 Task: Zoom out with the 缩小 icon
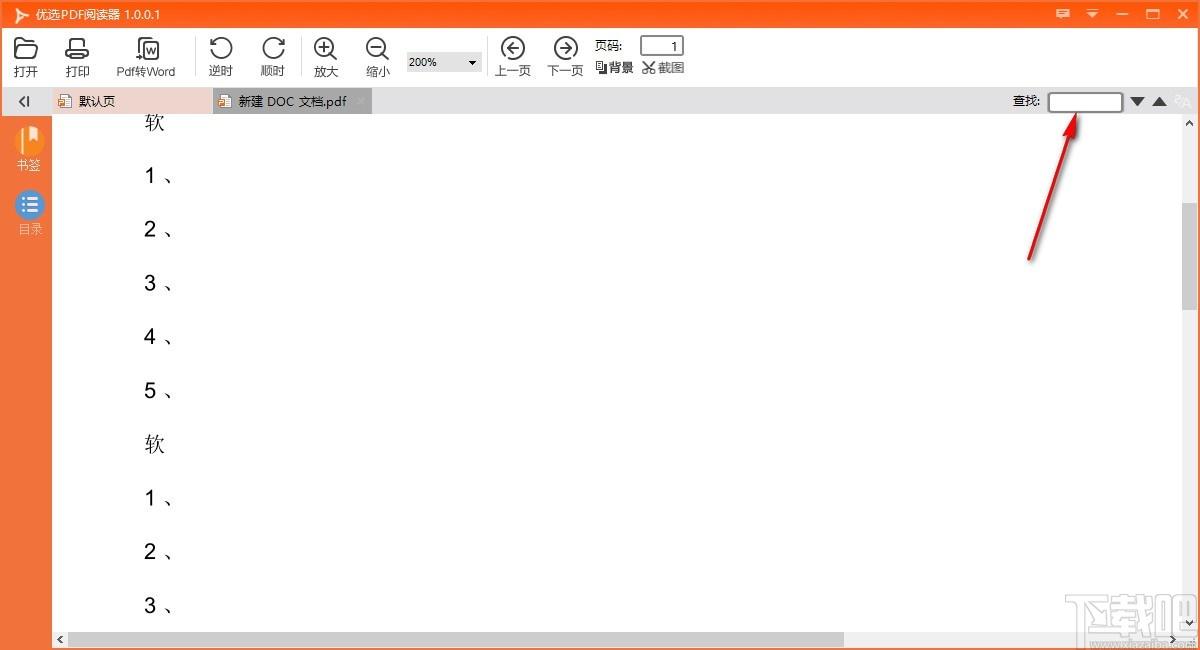378,57
